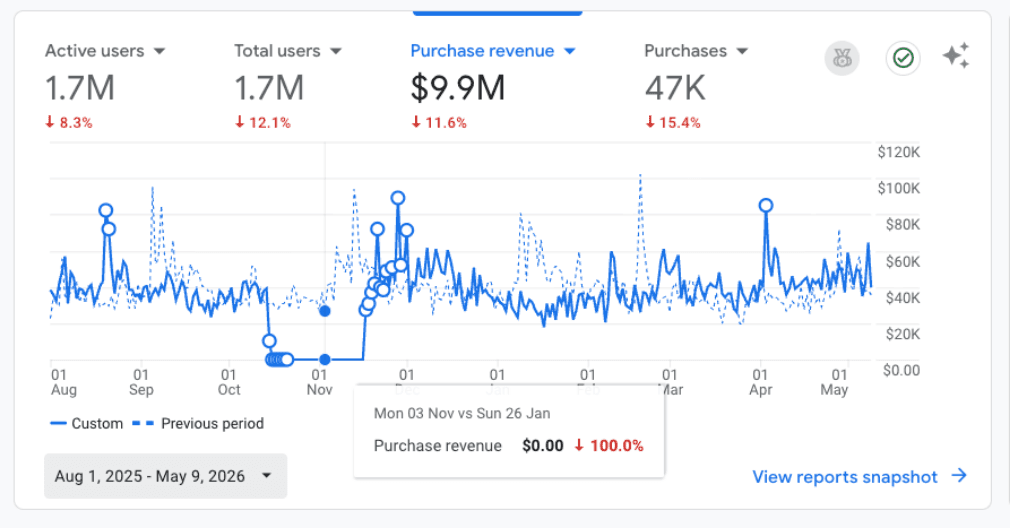Screen dimensions: 1010x529
Task: Click the 01 Sep axis label
Action: coord(141,382)
